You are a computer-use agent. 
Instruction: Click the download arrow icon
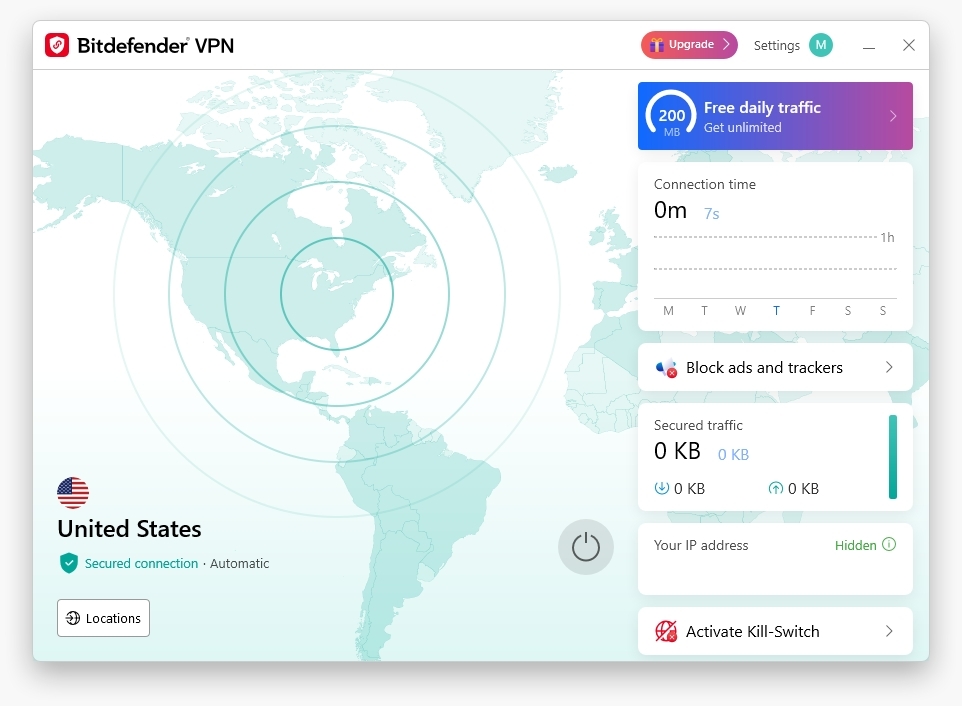click(x=661, y=488)
